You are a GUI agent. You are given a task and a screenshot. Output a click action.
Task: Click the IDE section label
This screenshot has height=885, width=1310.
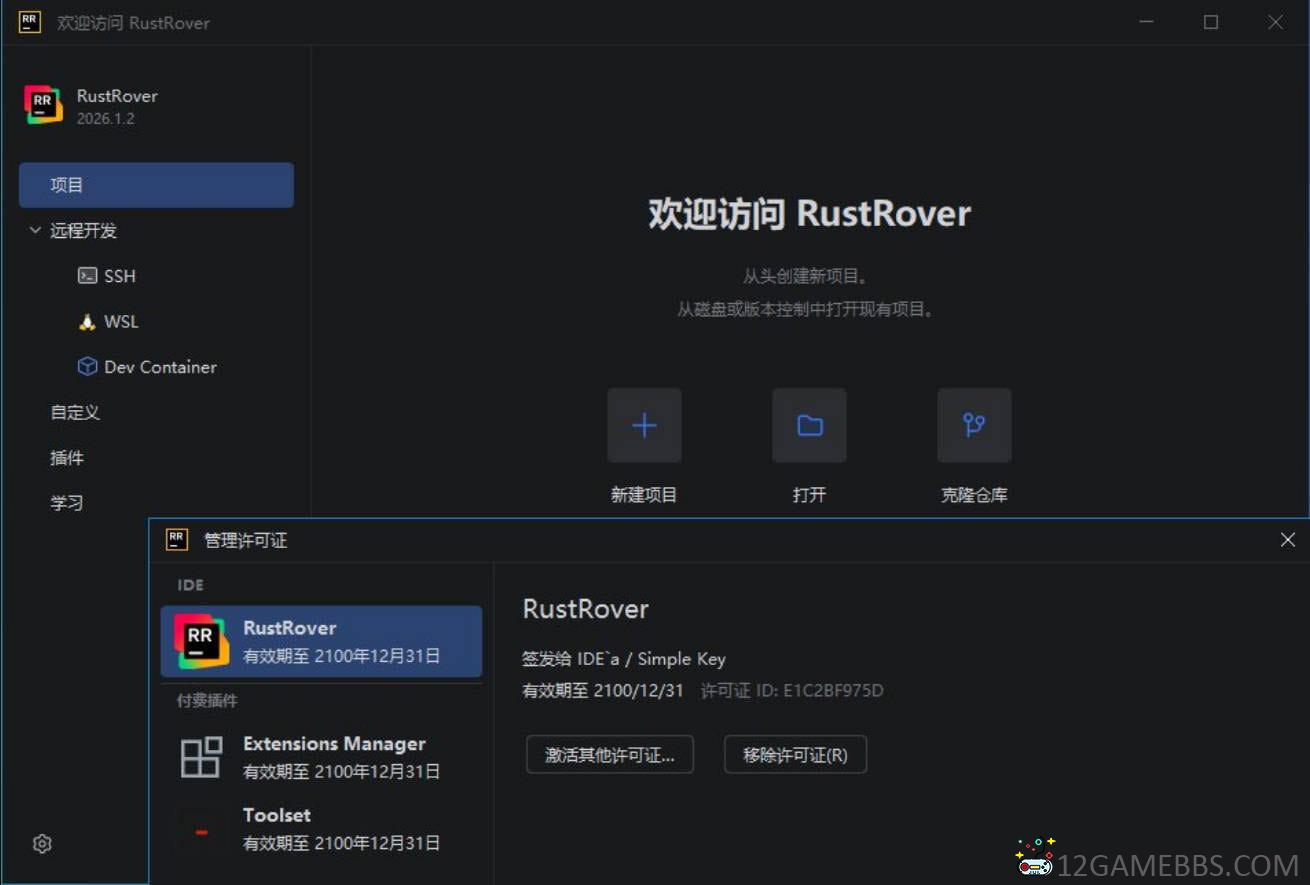tap(190, 585)
